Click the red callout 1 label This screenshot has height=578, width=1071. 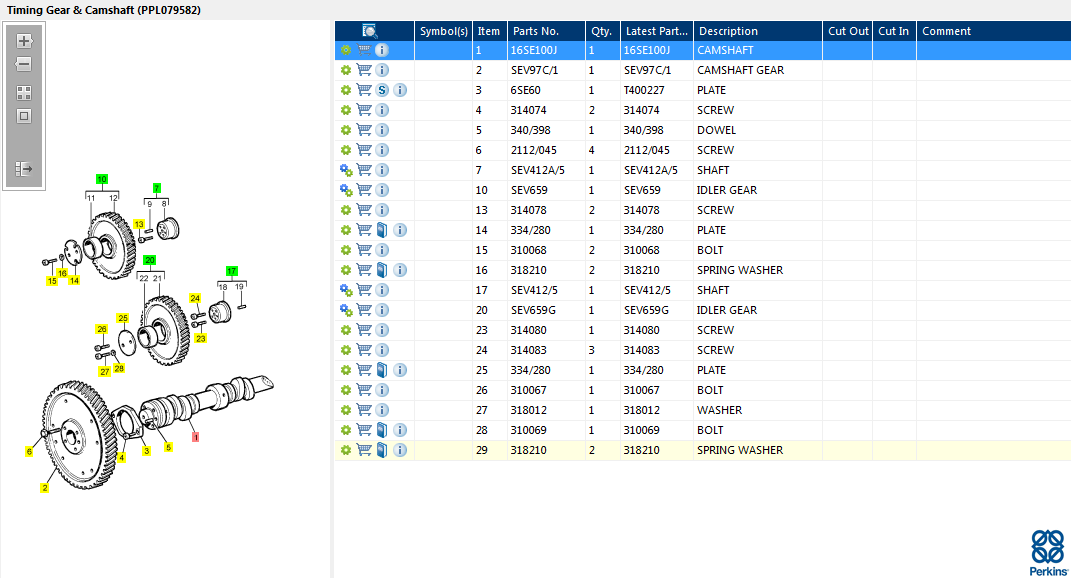click(x=195, y=437)
